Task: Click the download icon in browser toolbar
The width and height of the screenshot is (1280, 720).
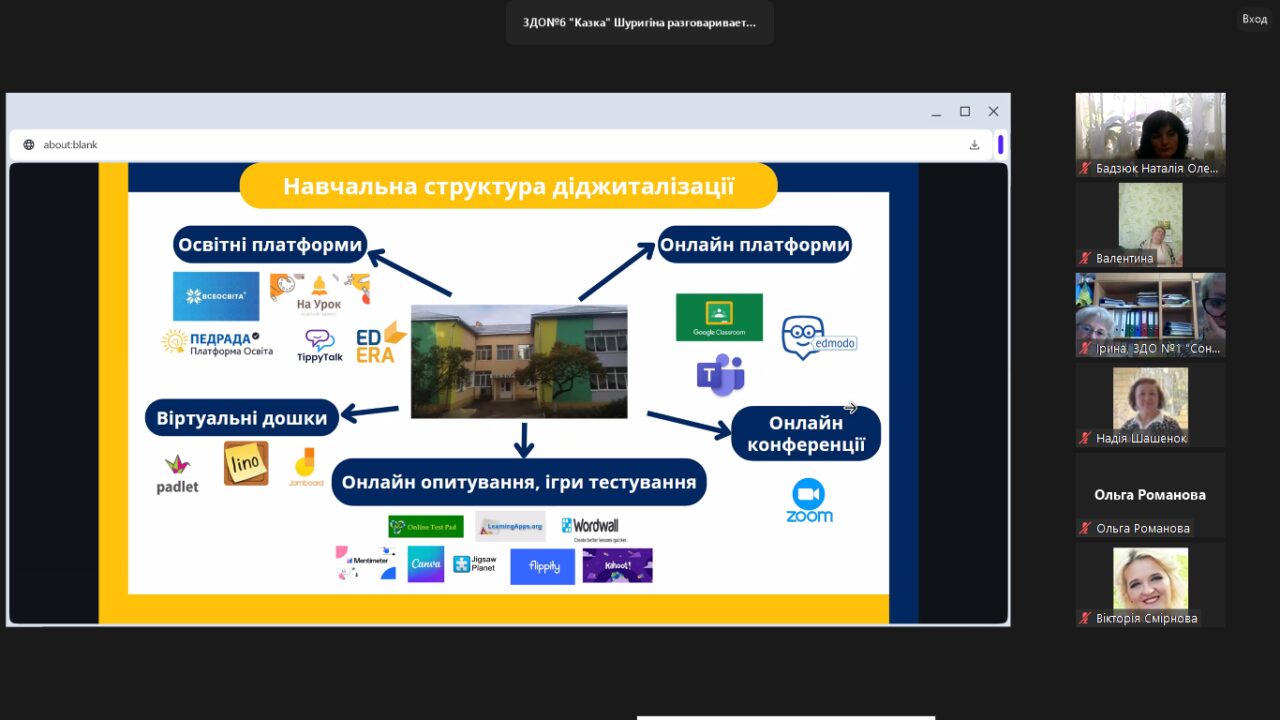Action: point(974,144)
